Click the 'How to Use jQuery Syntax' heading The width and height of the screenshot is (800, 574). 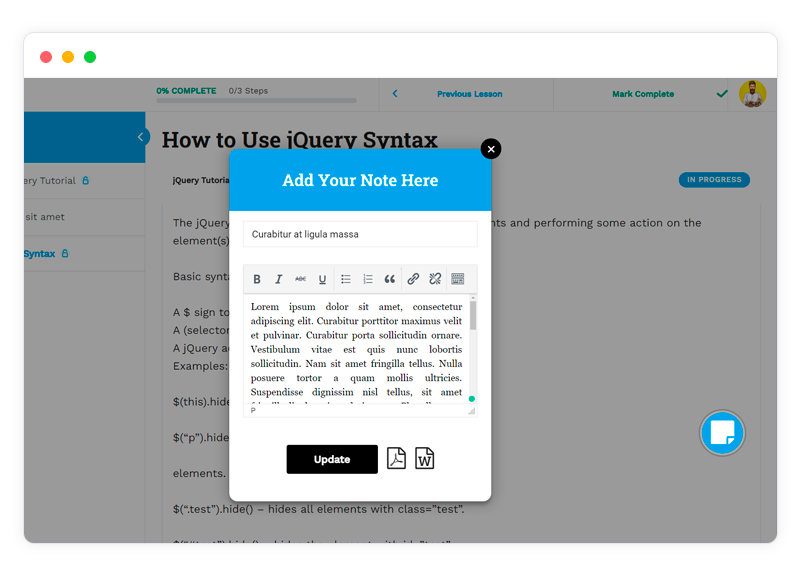click(x=299, y=140)
